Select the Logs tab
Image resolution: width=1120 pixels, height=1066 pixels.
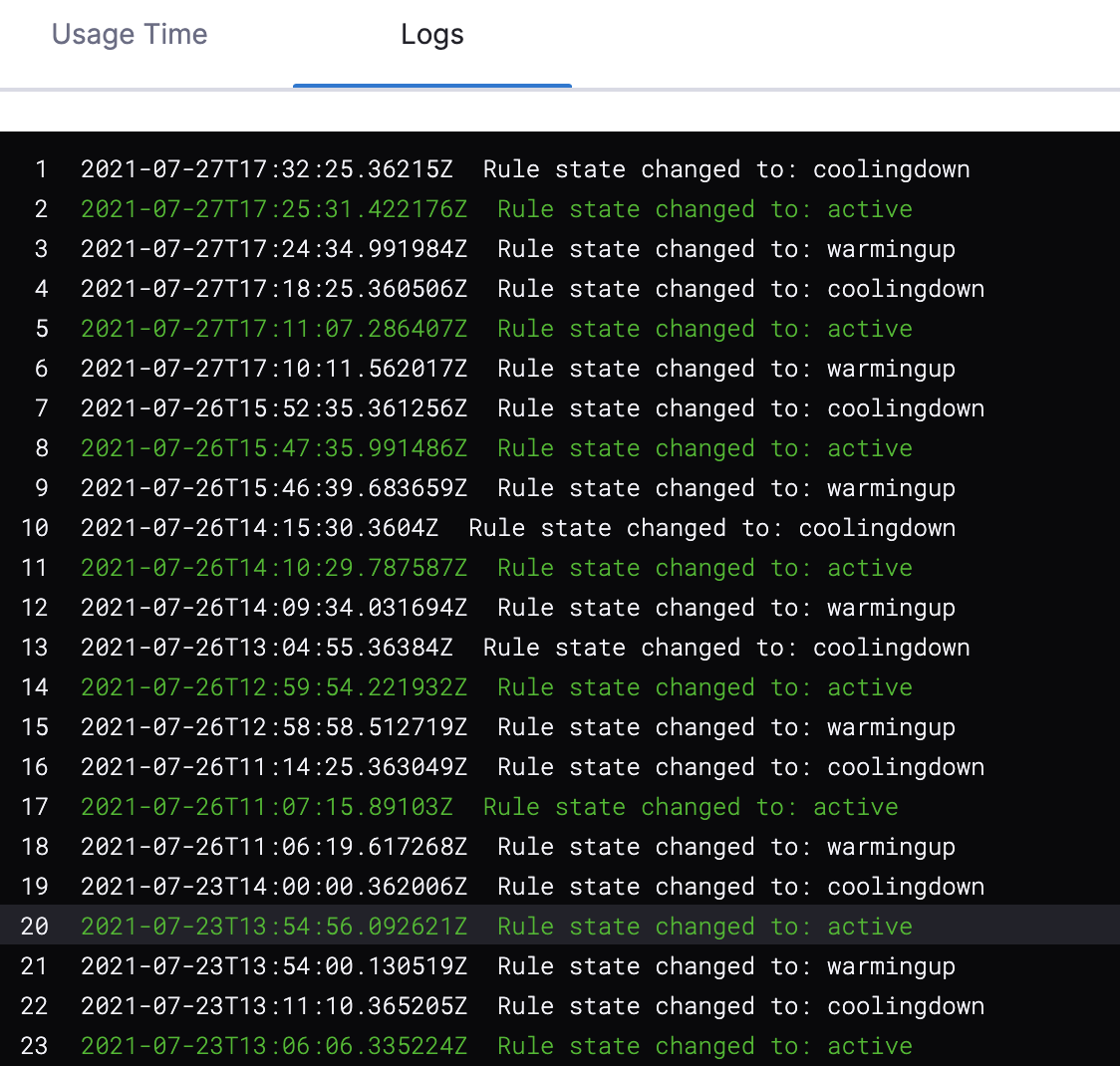tap(431, 35)
